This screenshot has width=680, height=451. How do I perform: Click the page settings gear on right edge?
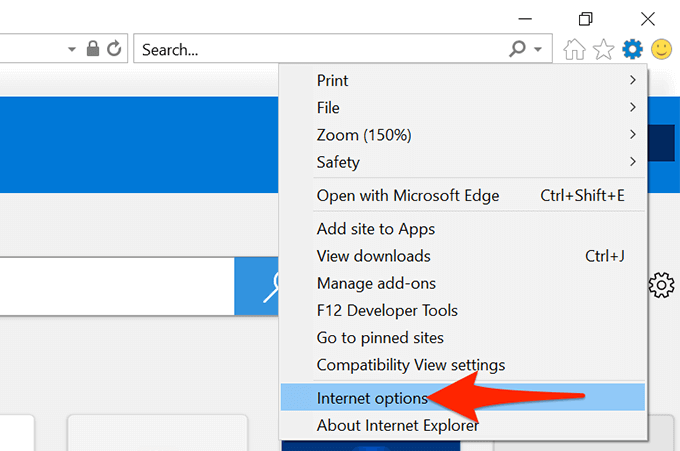(x=661, y=285)
